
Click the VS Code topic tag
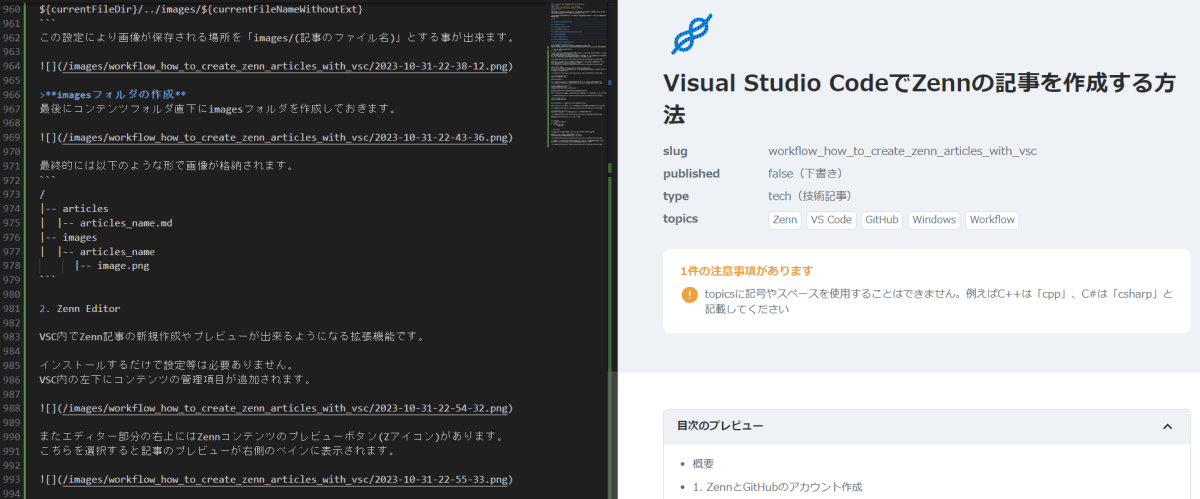pyautogui.click(x=831, y=220)
